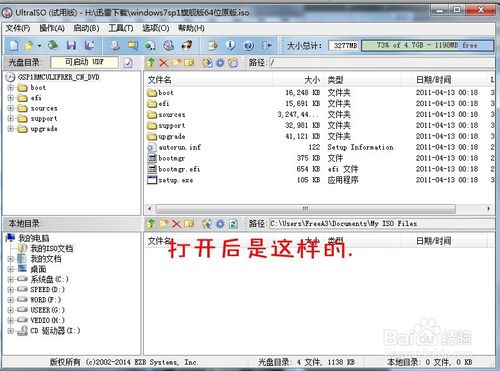Image resolution: width=500 pixels, height=371 pixels.
Task: Go up one level in image pane
Action: click(151, 63)
